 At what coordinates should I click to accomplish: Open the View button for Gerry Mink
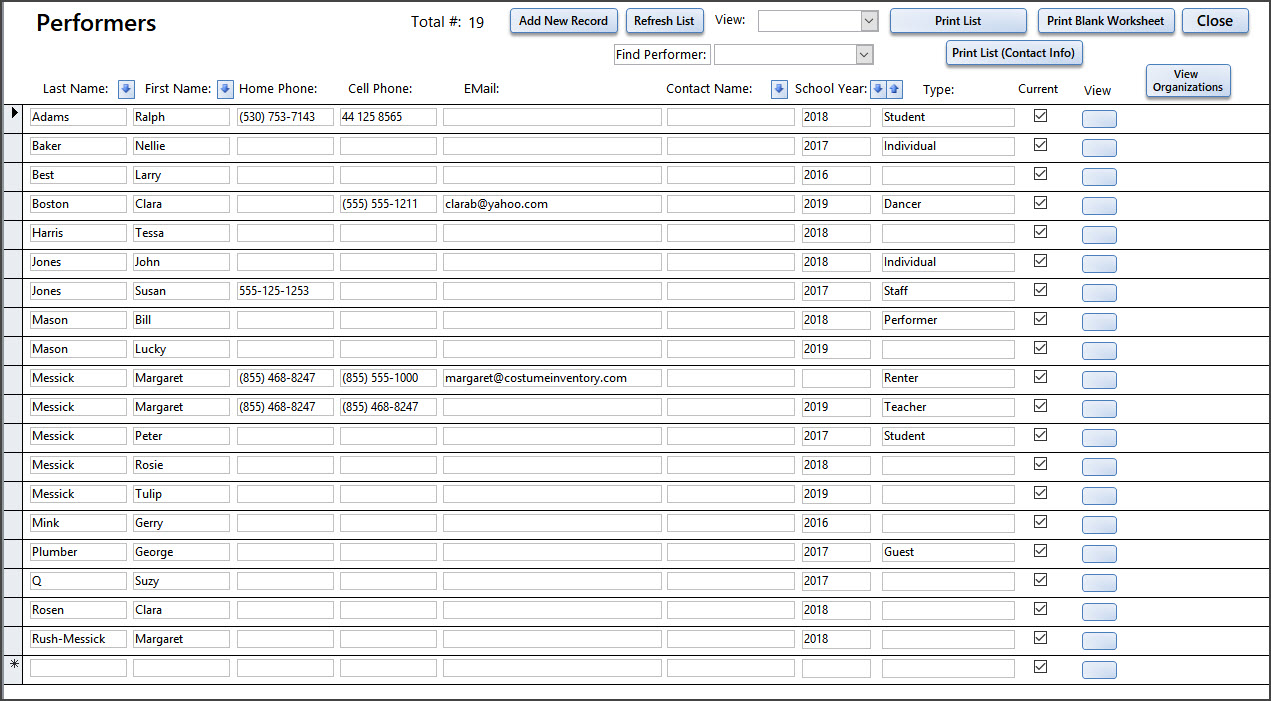1099,525
